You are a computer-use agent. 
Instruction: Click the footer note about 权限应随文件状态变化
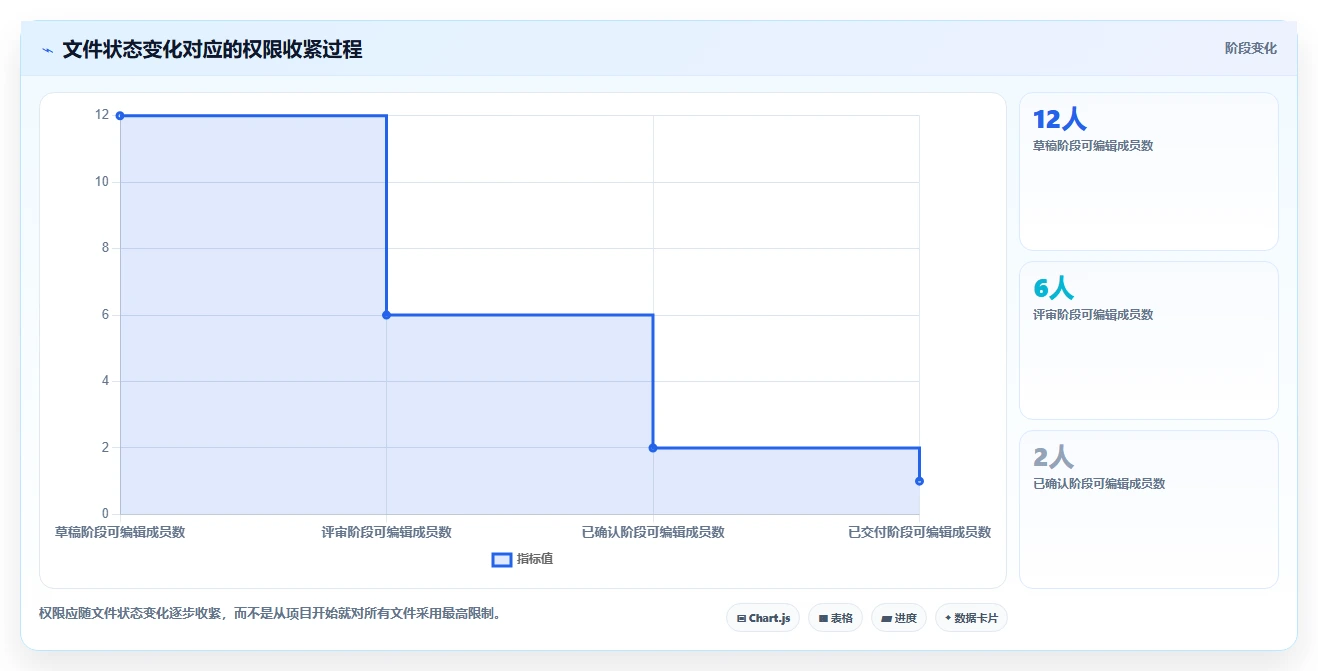pyautogui.click(x=269, y=613)
